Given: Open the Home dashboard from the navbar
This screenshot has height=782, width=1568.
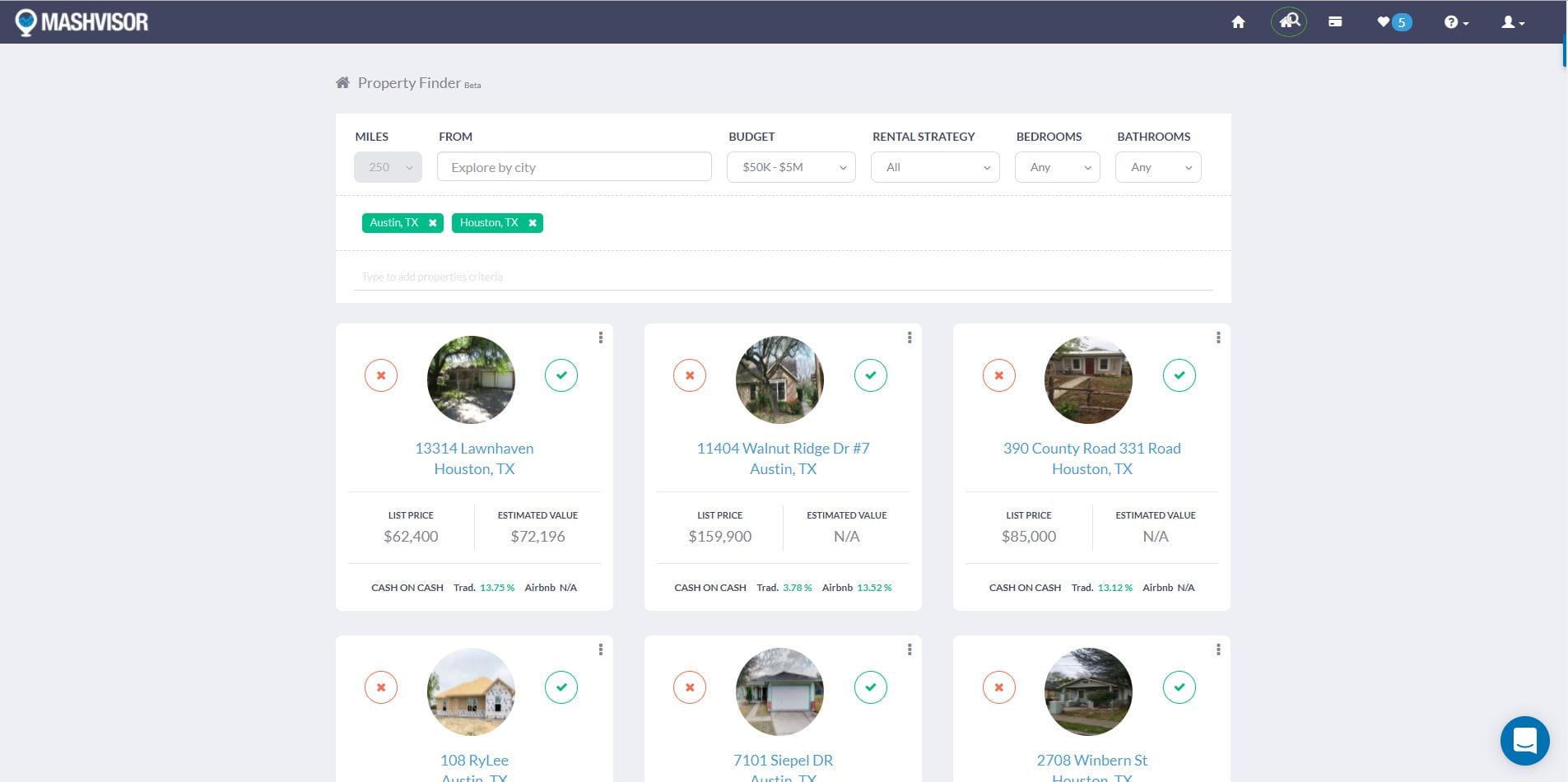Looking at the screenshot, I should (x=1238, y=22).
